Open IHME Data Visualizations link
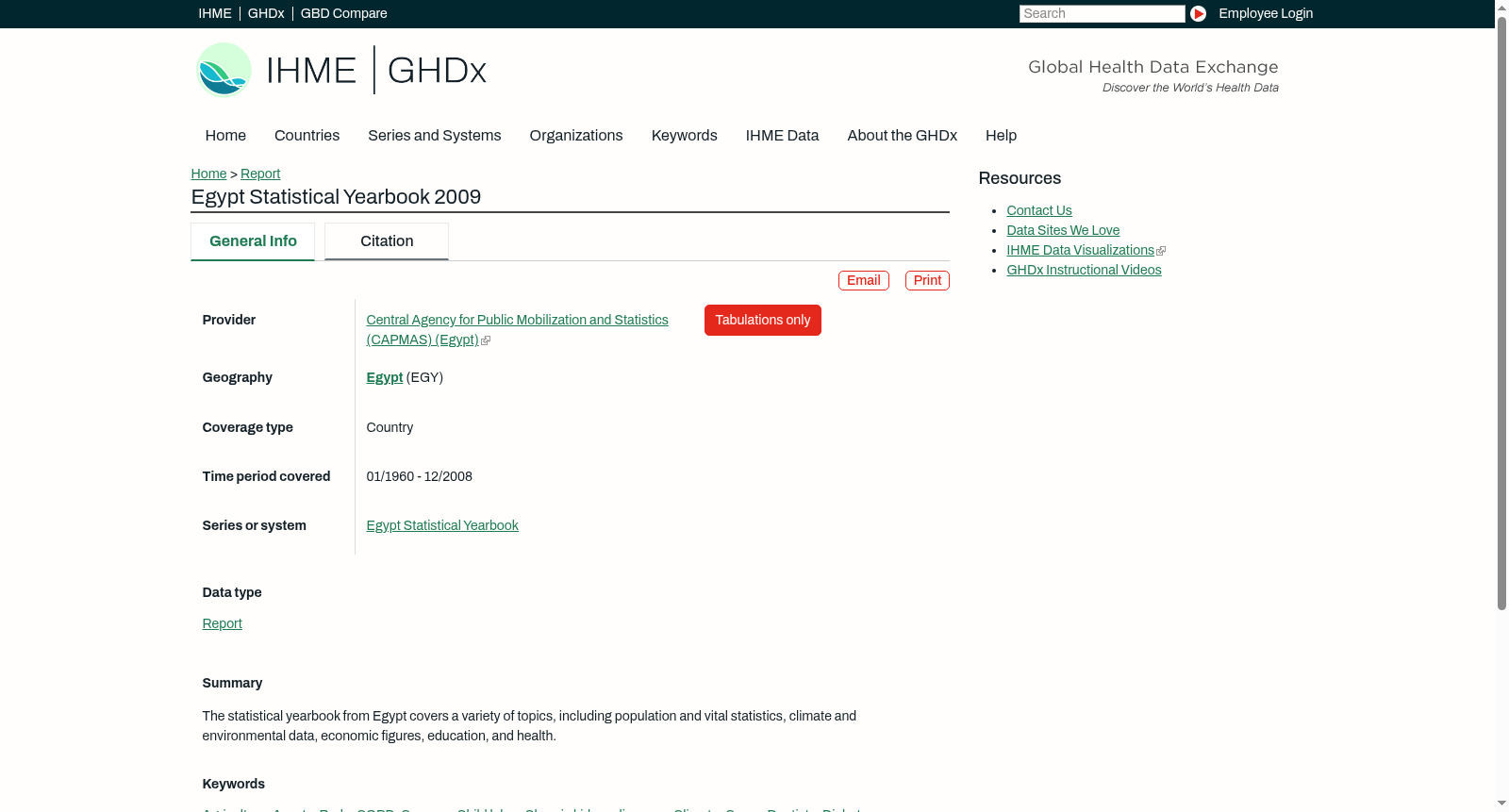Viewport: 1509px width, 812px height. click(1080, 250)
